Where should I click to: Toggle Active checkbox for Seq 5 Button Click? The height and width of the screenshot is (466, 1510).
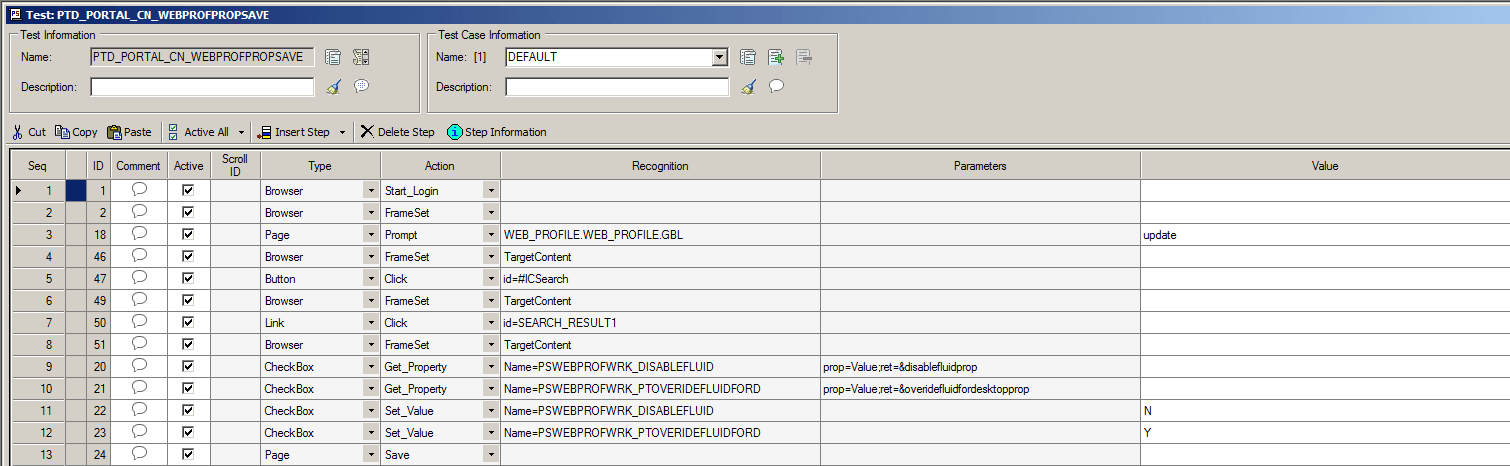[187, 278]
